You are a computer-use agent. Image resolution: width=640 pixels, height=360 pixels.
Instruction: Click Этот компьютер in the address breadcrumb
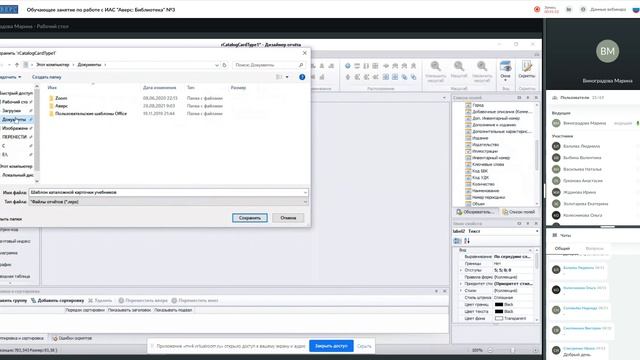(x=53, y=65)
